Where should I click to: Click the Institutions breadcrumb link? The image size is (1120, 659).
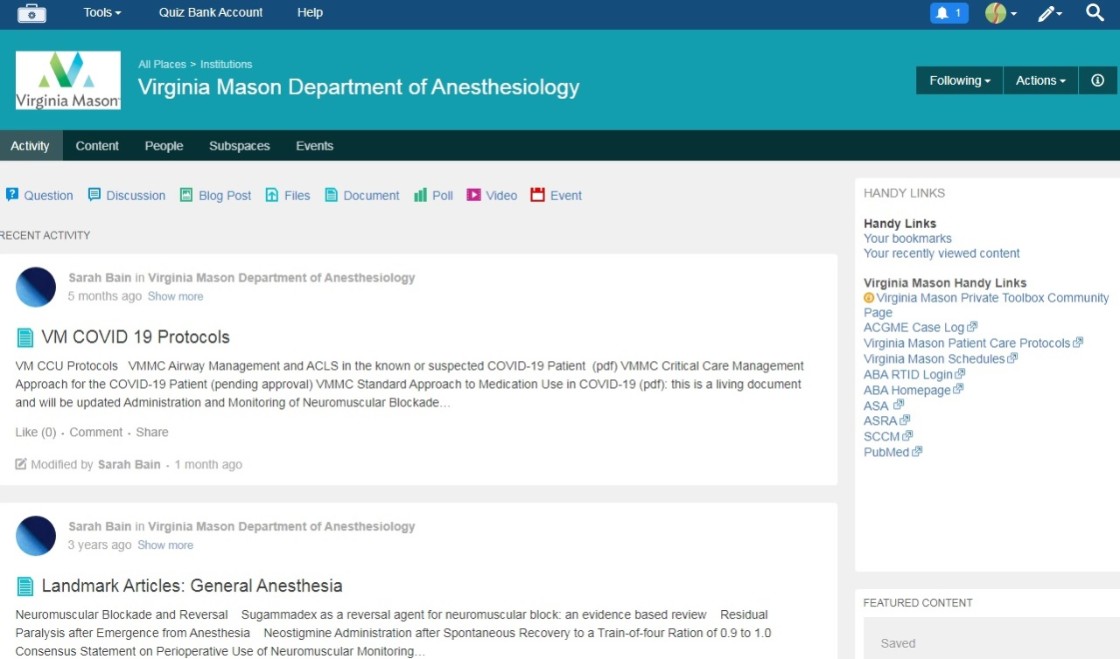pyautogui.click(x=226, y=64)
